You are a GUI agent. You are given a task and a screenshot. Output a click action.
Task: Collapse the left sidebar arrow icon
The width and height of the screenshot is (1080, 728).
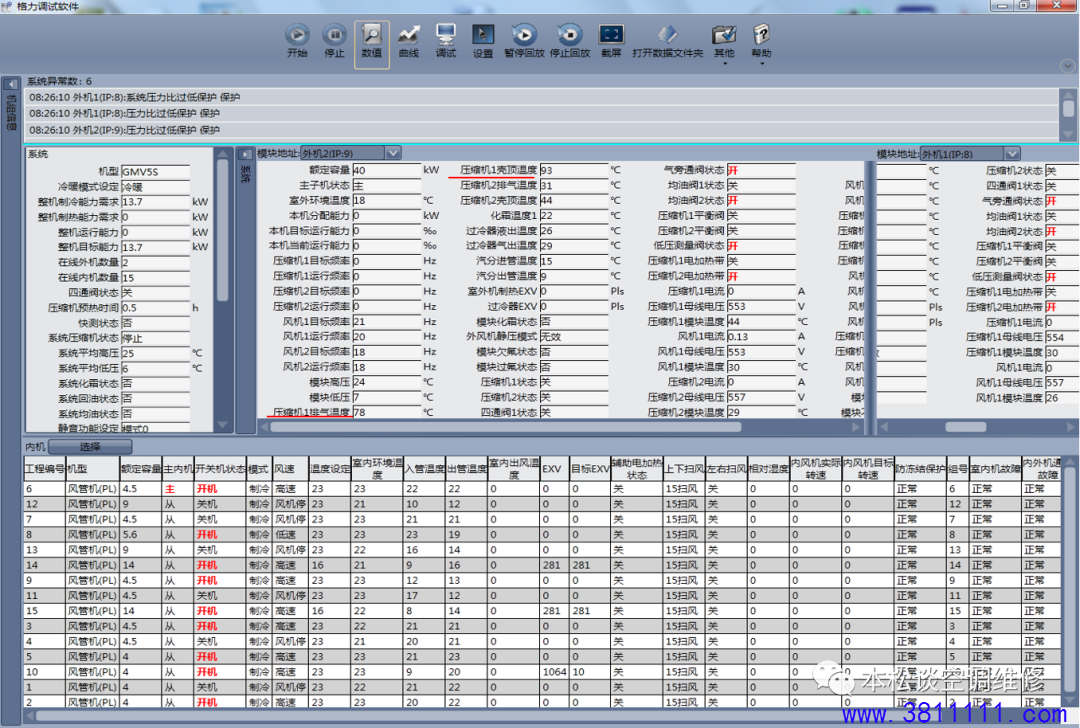(x=11, y=84)
